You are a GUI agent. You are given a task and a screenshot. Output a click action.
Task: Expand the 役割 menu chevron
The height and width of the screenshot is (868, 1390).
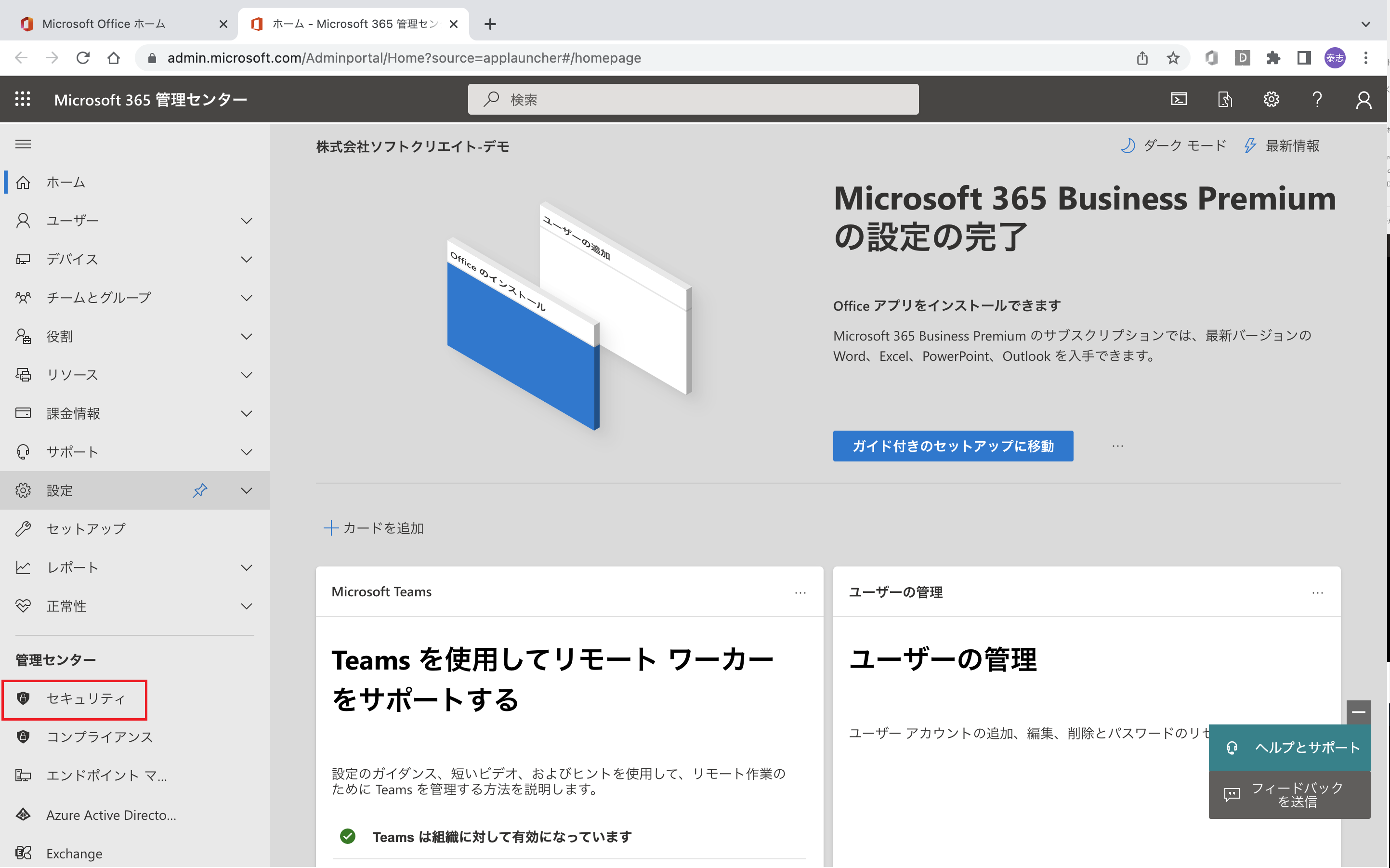[x=246, y=336]
